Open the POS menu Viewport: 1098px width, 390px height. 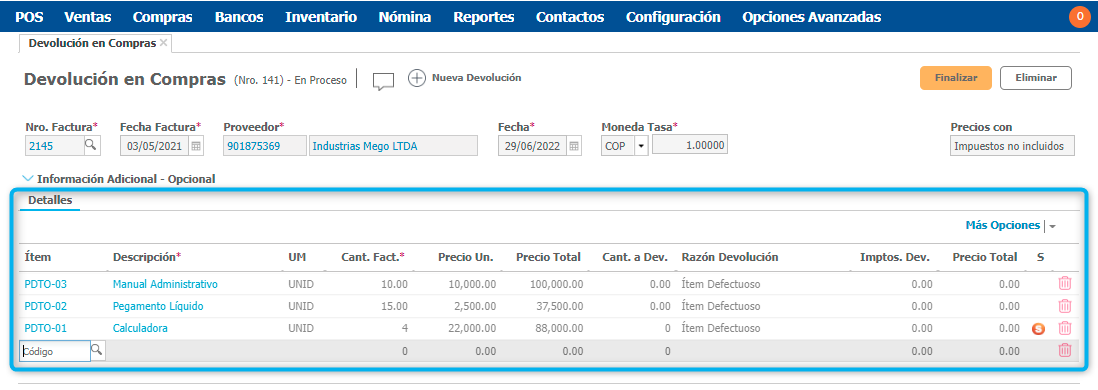[29, 17]
